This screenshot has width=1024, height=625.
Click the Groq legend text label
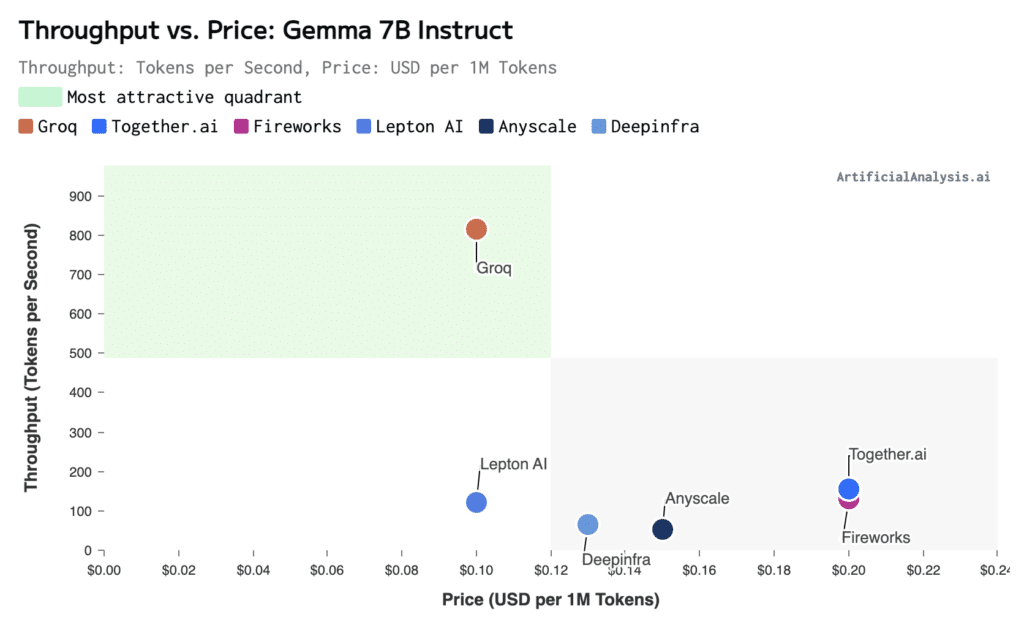(x=57, y=127)
